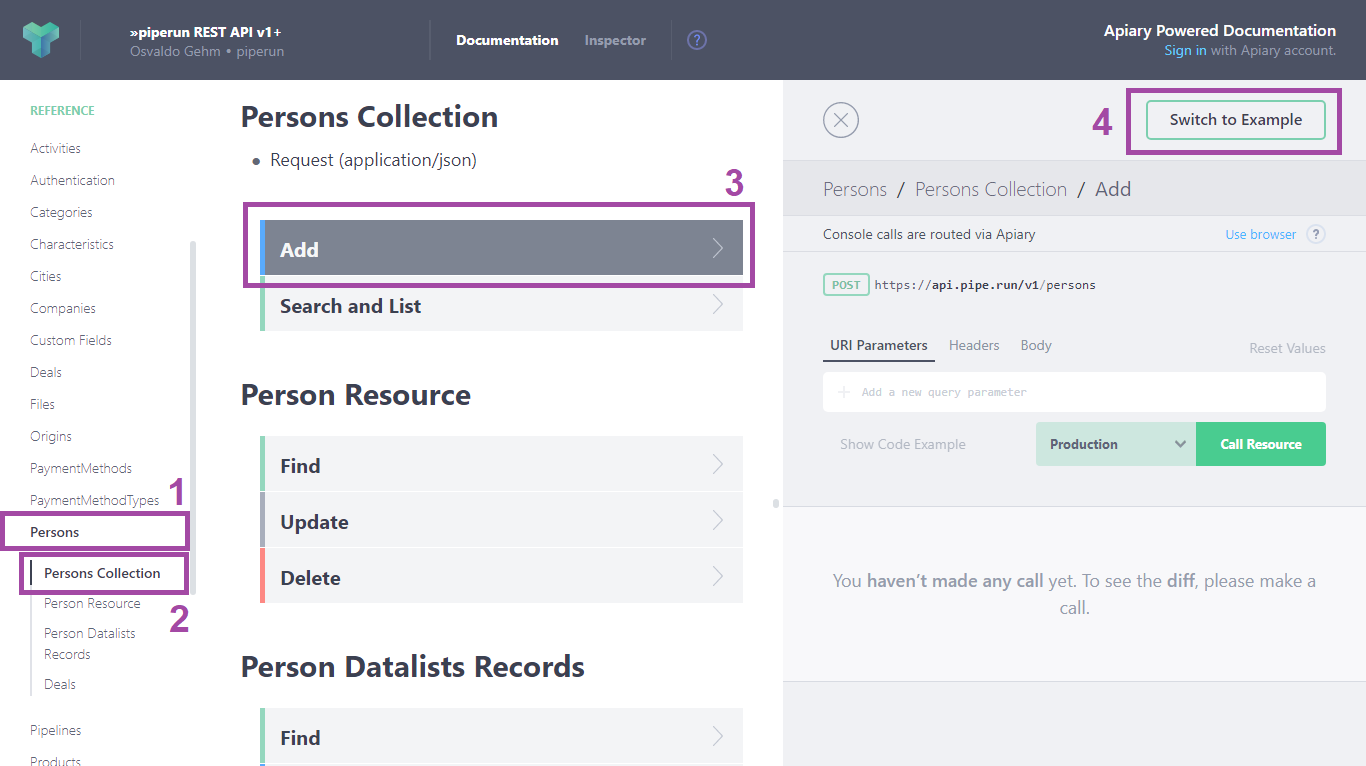Click the sidebar scrollbar

point(193,416)
